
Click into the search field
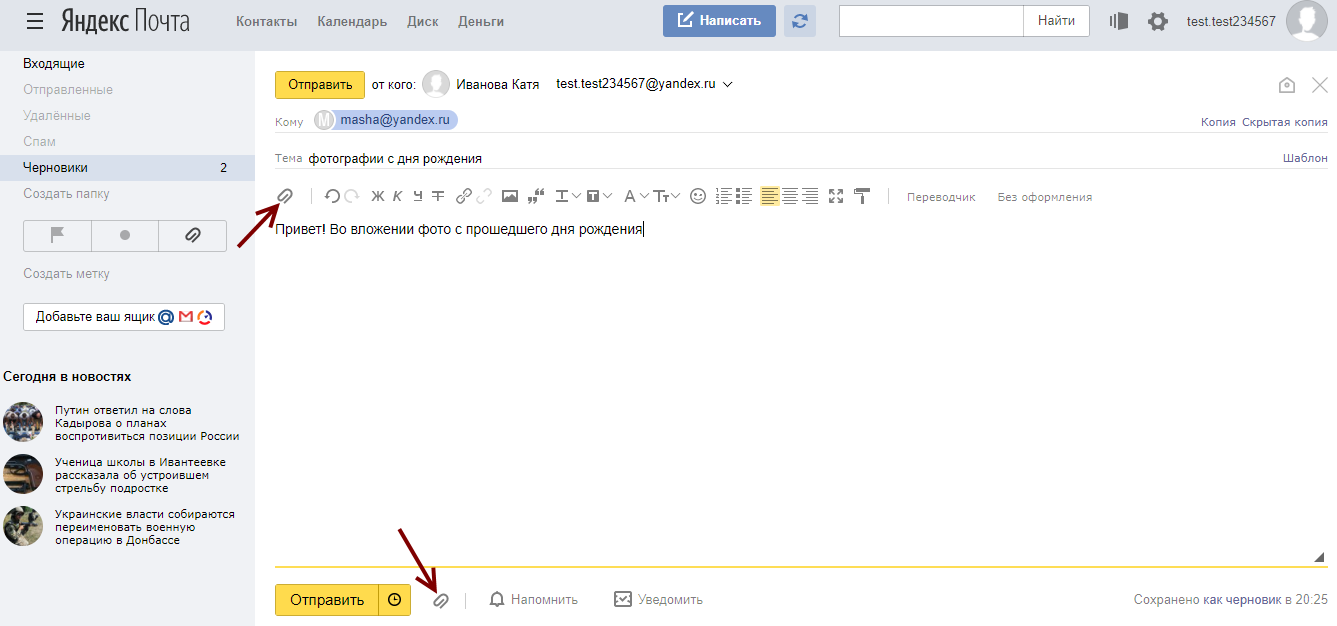pos(930,21)
